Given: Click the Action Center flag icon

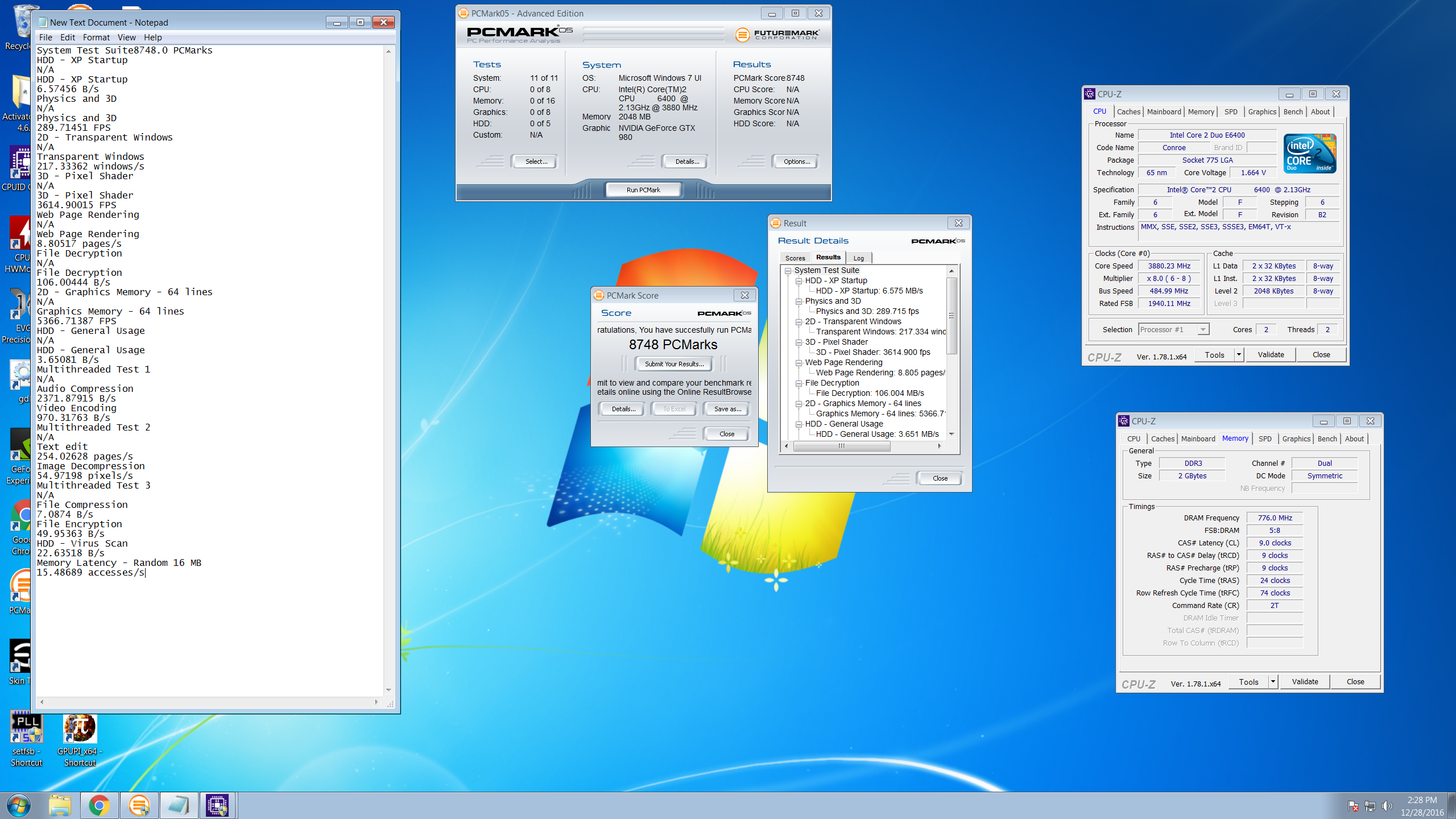Looking at the screenshot, I should (1353, 806).
